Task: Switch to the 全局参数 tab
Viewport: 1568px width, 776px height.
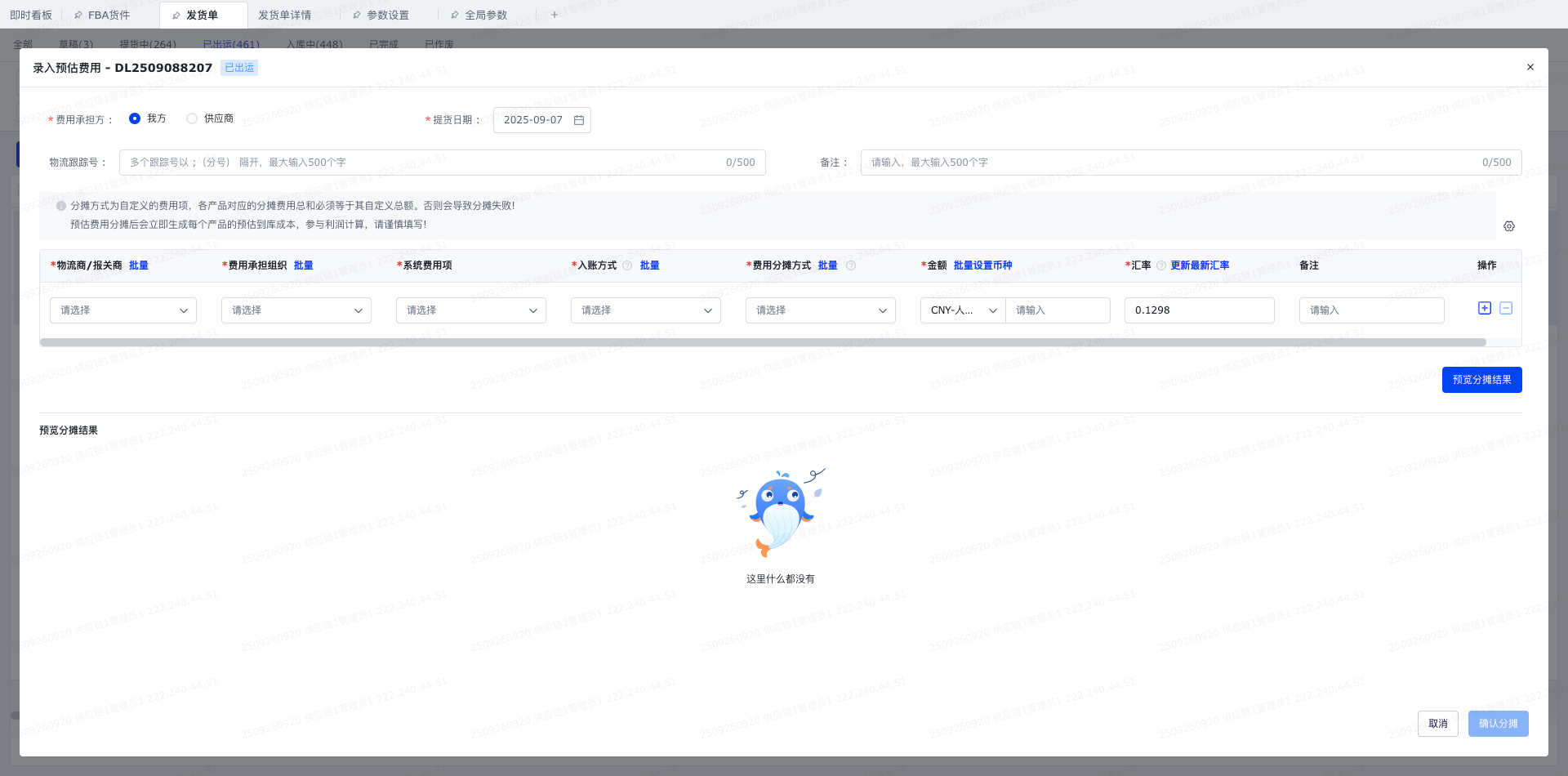Action: click(x=487, y=16)
